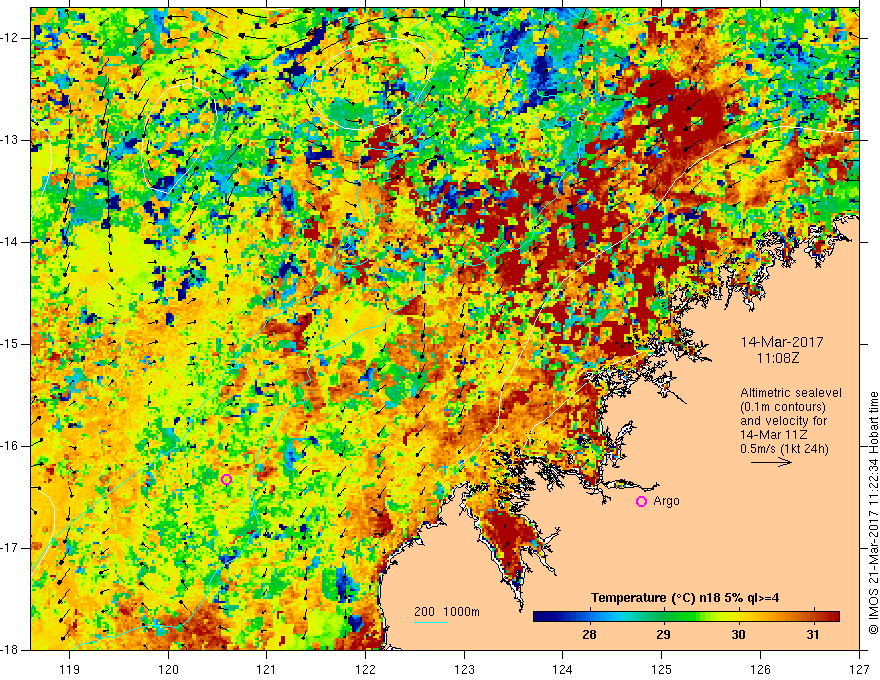This screenshot has width=880, height=680.
Task: Click longitude axis label 125
Action: 662,669
